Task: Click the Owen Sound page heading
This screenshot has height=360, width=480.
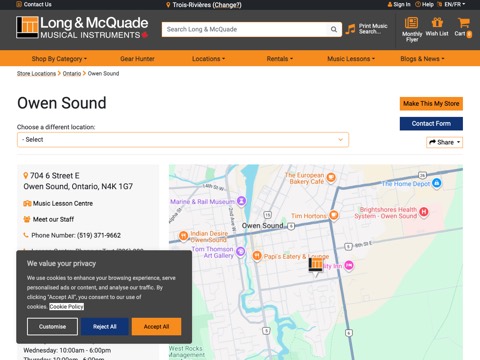Action: coord(62,103)
